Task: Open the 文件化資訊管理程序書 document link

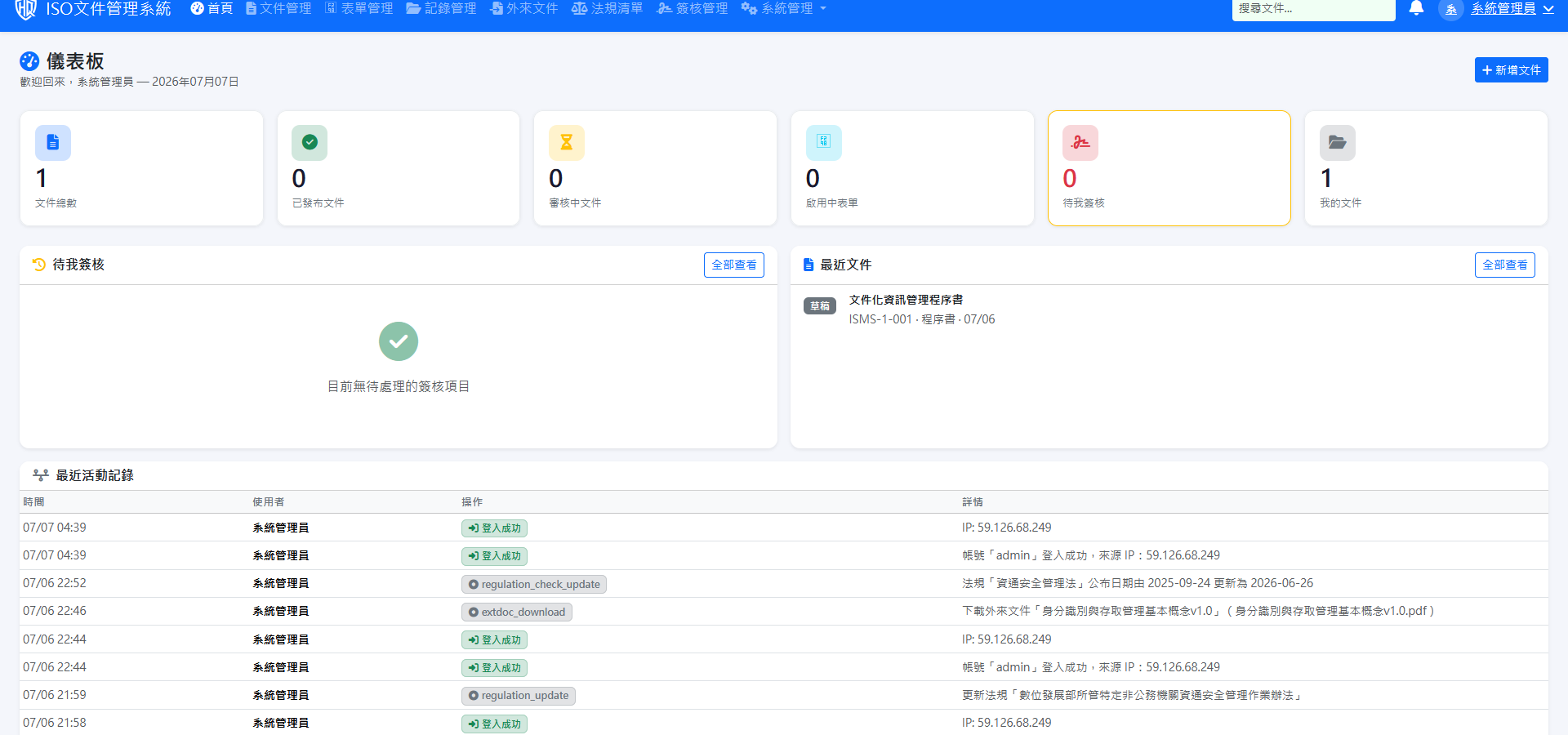Action: pos(906,300)
